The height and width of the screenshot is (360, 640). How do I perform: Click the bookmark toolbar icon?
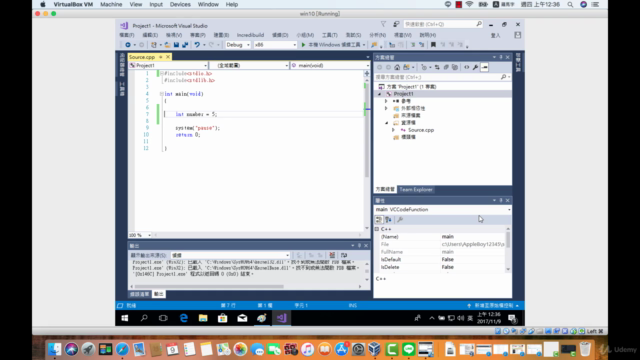(433, 45)
